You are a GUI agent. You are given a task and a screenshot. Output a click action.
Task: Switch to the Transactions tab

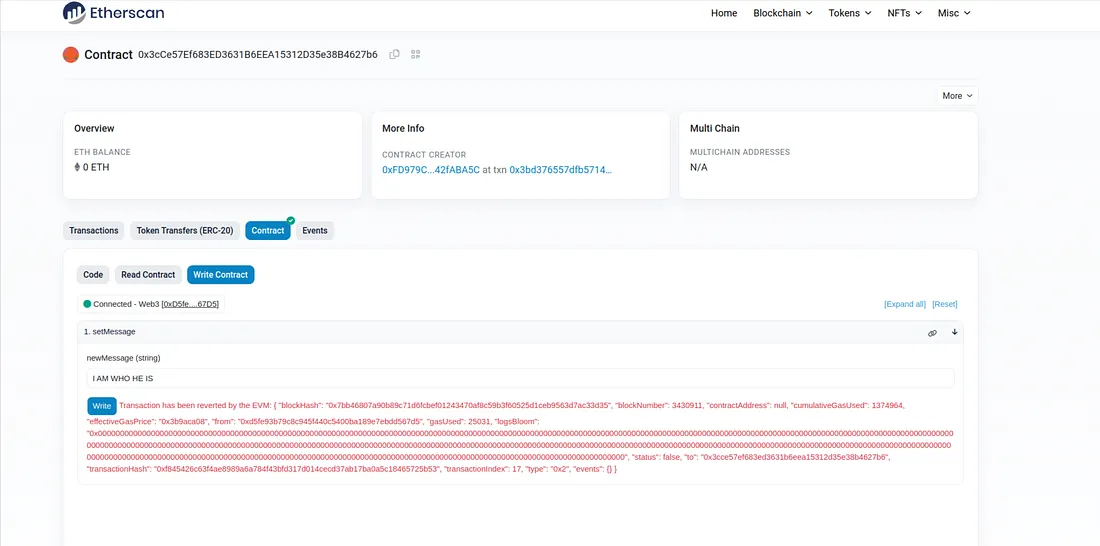pyautogui.click(x=94, y=231)
